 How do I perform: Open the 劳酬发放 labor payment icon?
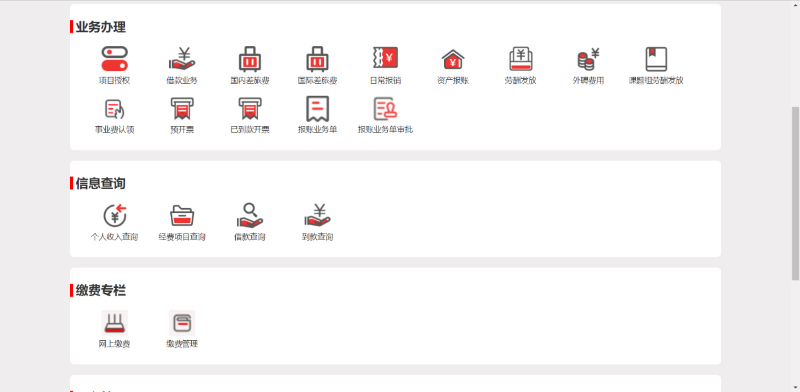pyautogui.click(x=520, y=59)
